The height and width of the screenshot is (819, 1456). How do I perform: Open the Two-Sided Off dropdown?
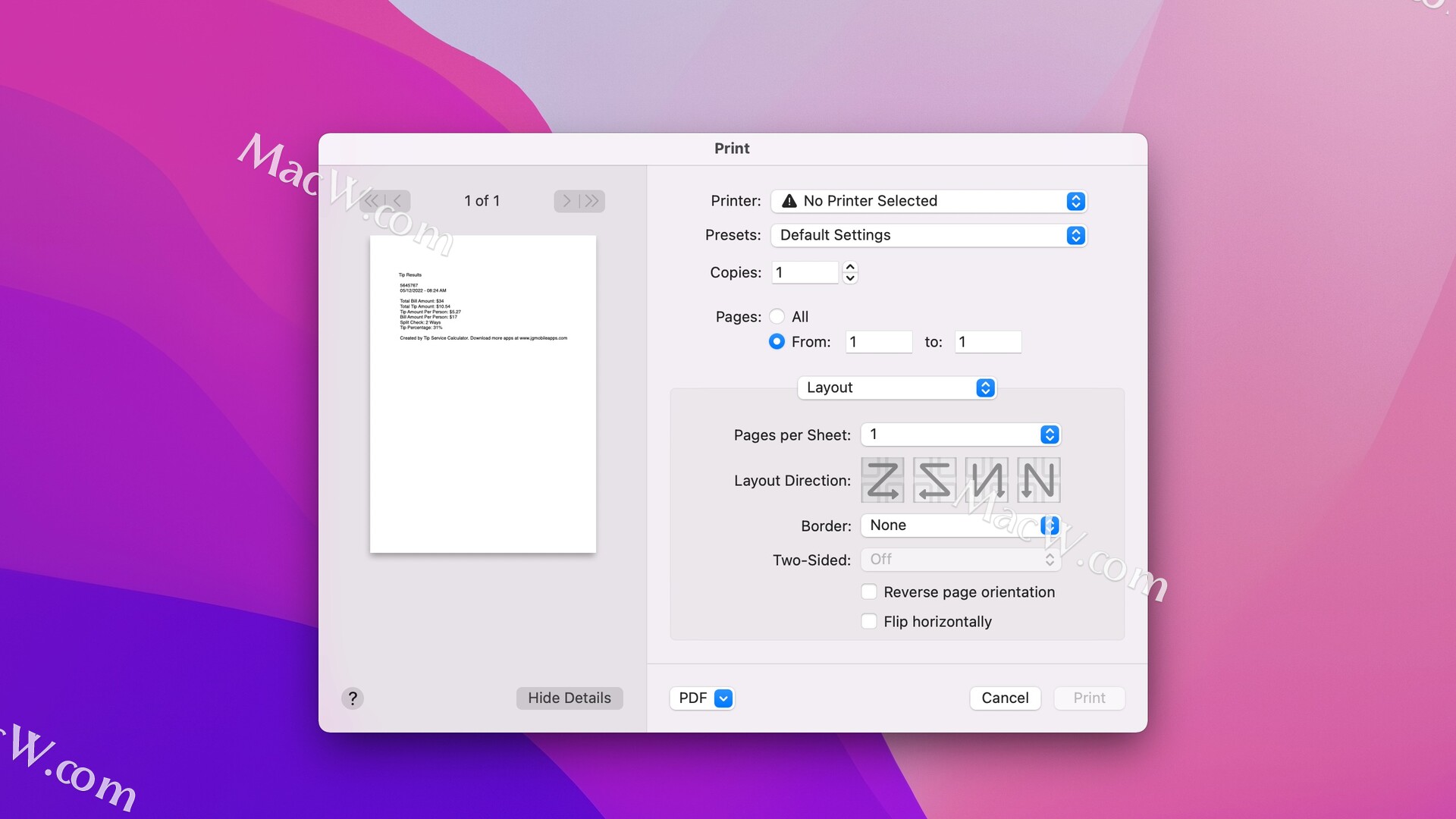point(960,560)
